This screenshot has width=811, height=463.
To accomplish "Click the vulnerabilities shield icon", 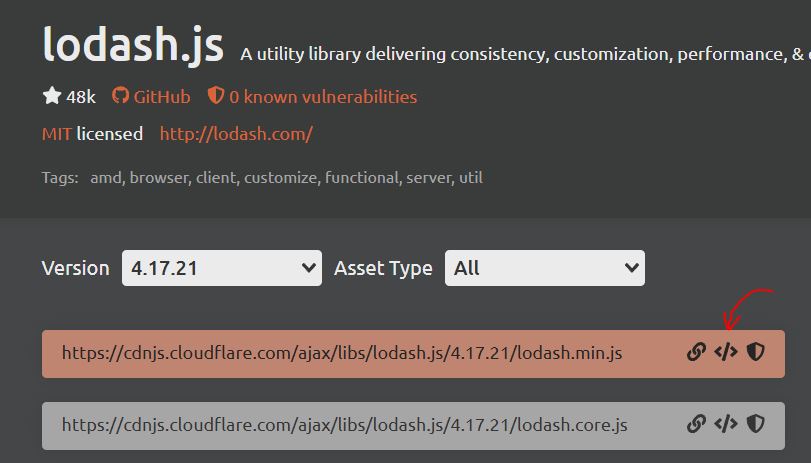I will point(215,96).
